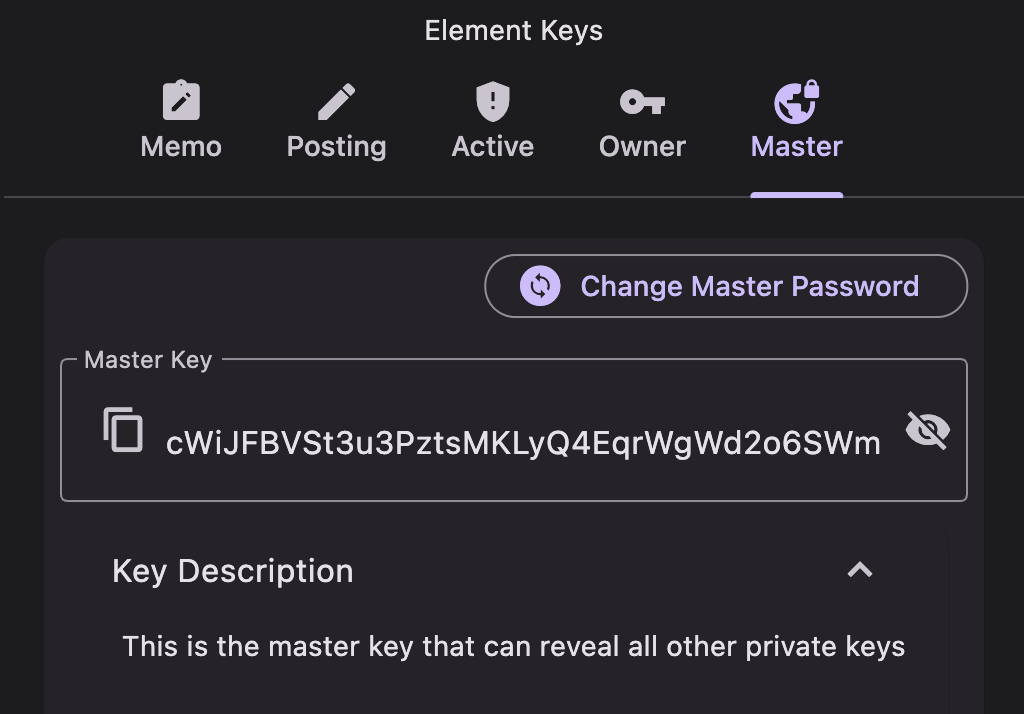This screenshot has width=1024, height=714.
Task: Copy the master key to clipboard
Action: click(x=124, y=430)
